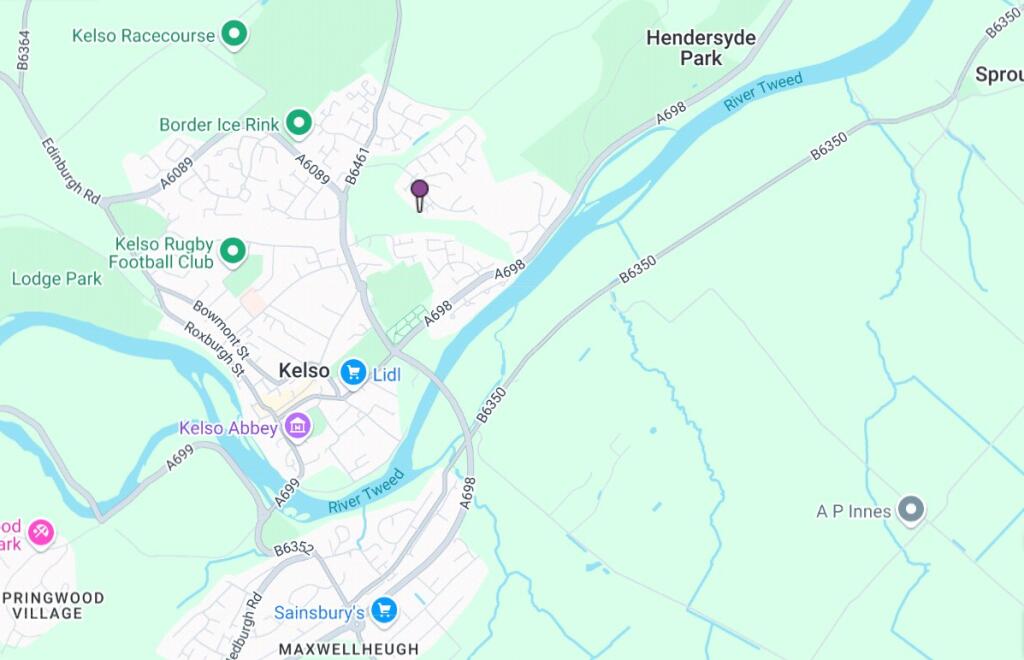Select the Kelso Racecourse text label
Viewport: 1024px width, 660px height.
[143, 35]
